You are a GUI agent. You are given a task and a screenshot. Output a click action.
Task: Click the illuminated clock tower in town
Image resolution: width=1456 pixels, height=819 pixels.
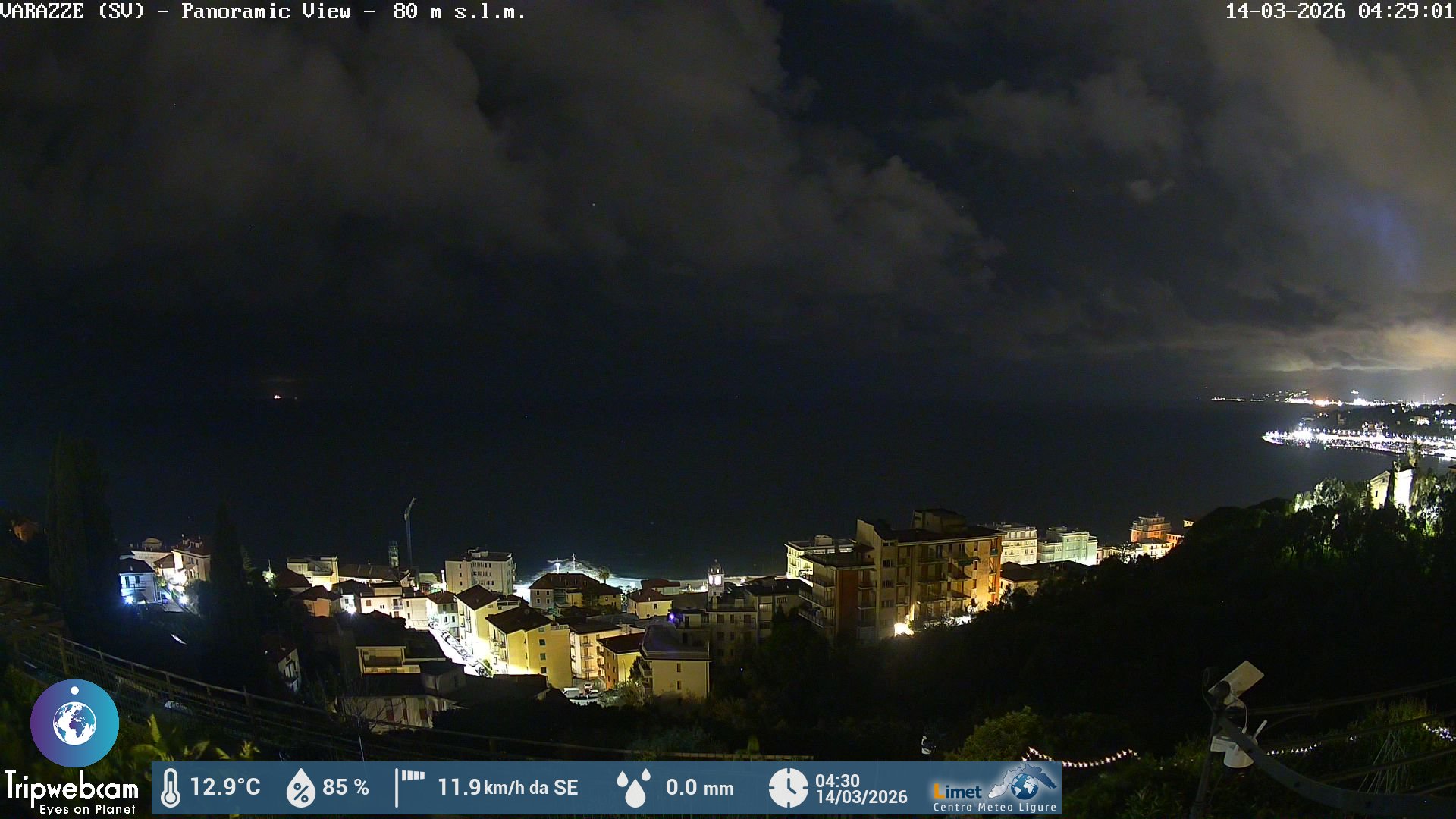[715, 578]
